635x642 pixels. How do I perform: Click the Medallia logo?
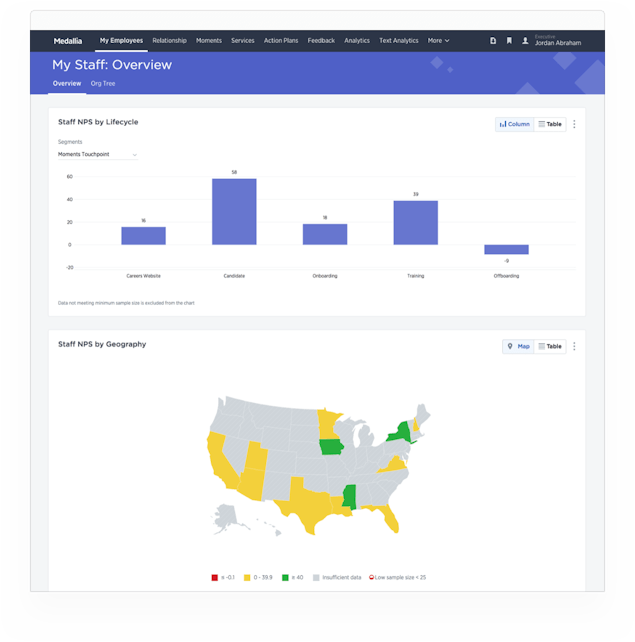tap(68, 41)
